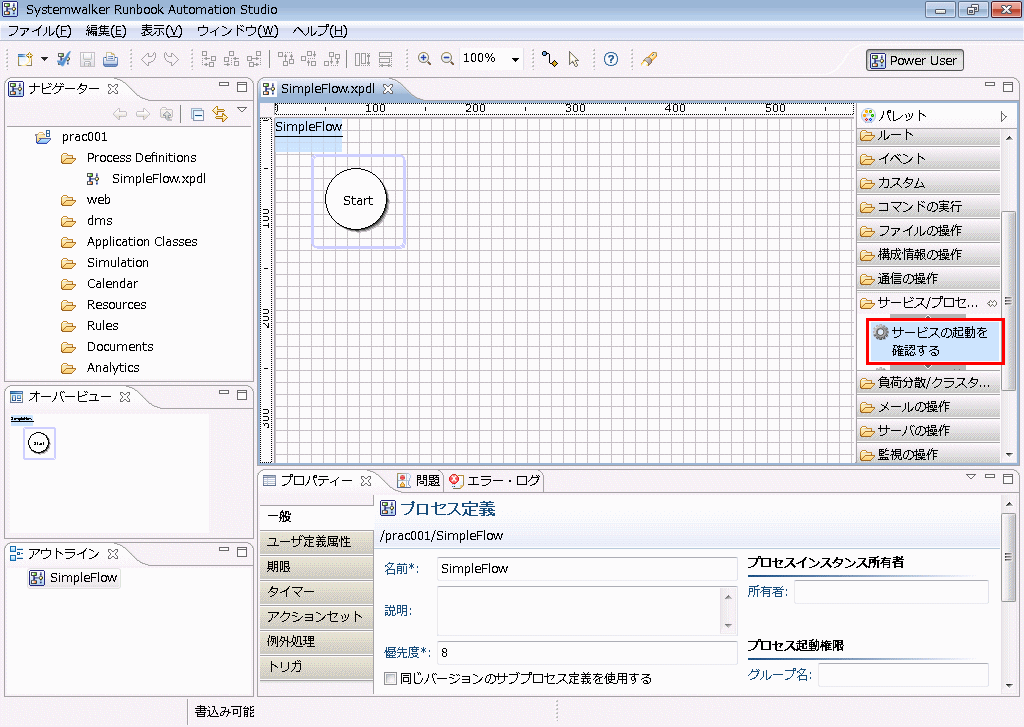
Task: Collapse the サービス/プロセ... palette drawer
Action: [921, 303]
